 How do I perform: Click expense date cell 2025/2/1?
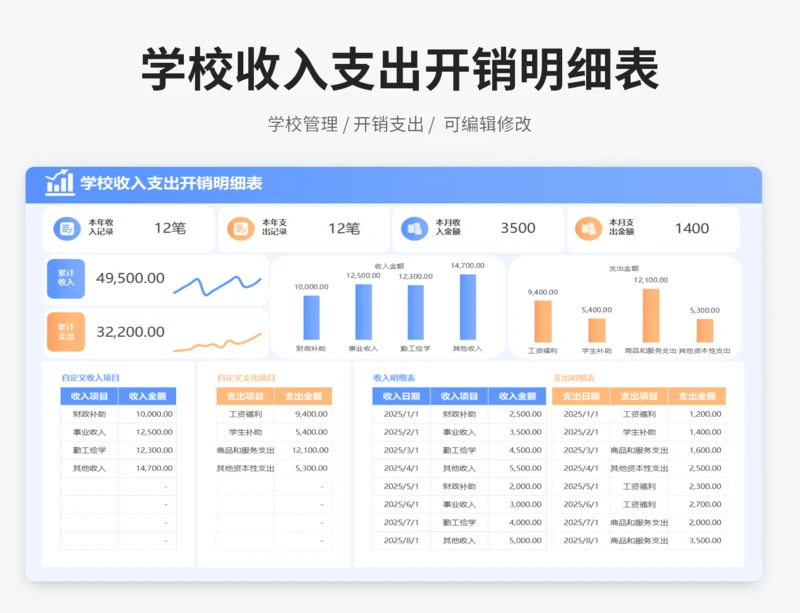pyautogui.click(x=581, y=432)
